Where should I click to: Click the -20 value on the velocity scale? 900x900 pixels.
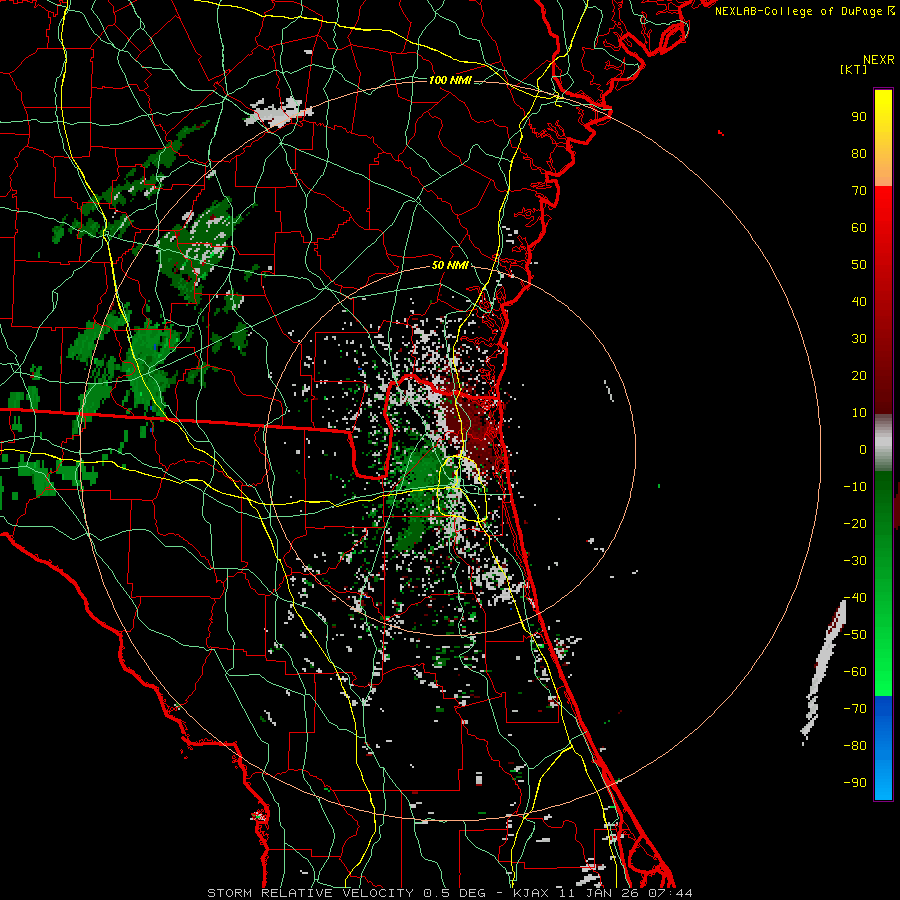(x=855, y=523)
